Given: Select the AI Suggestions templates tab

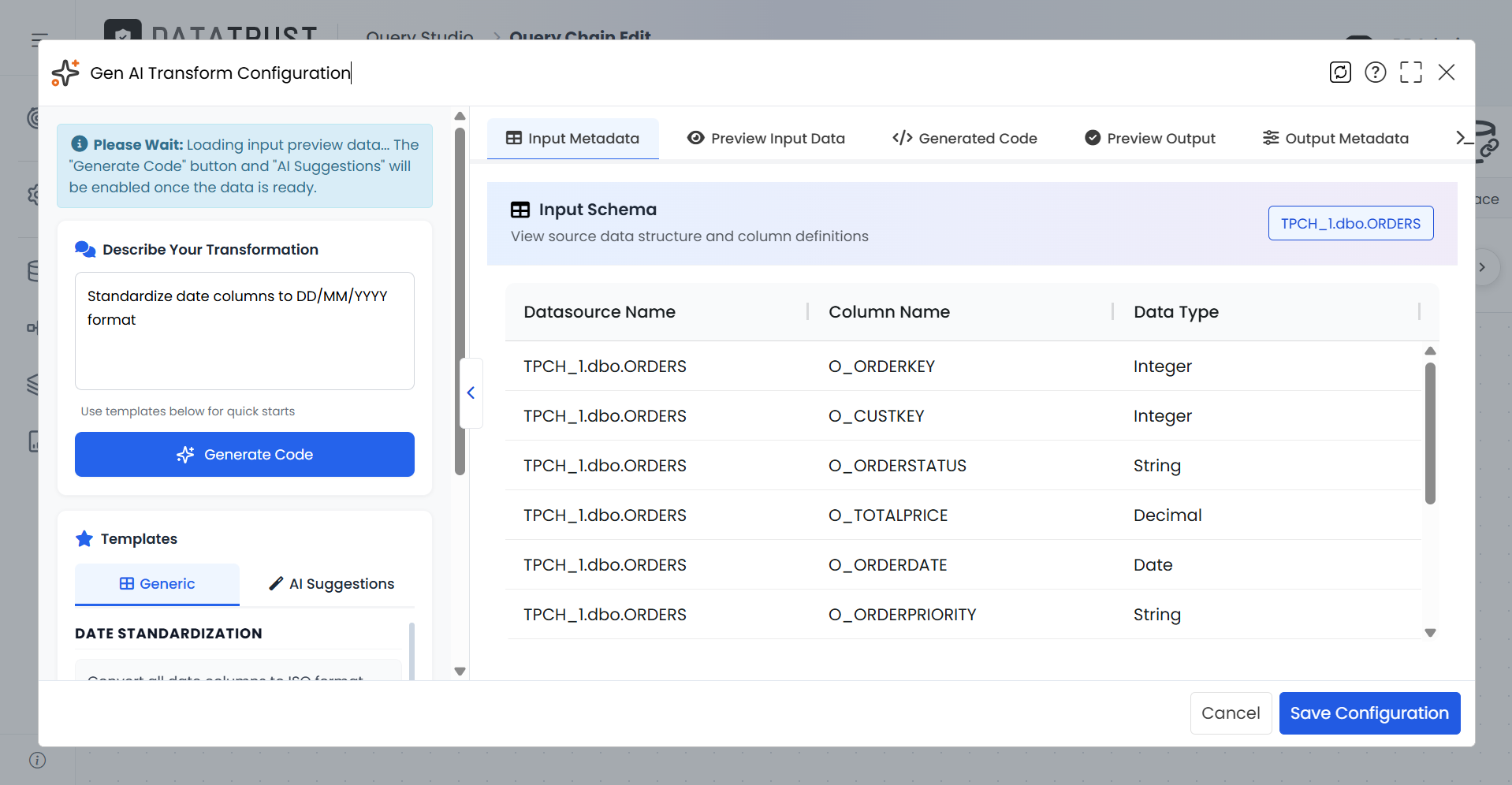Looking at the screenshot, I should pyautogui.click(x=331, y=584).
